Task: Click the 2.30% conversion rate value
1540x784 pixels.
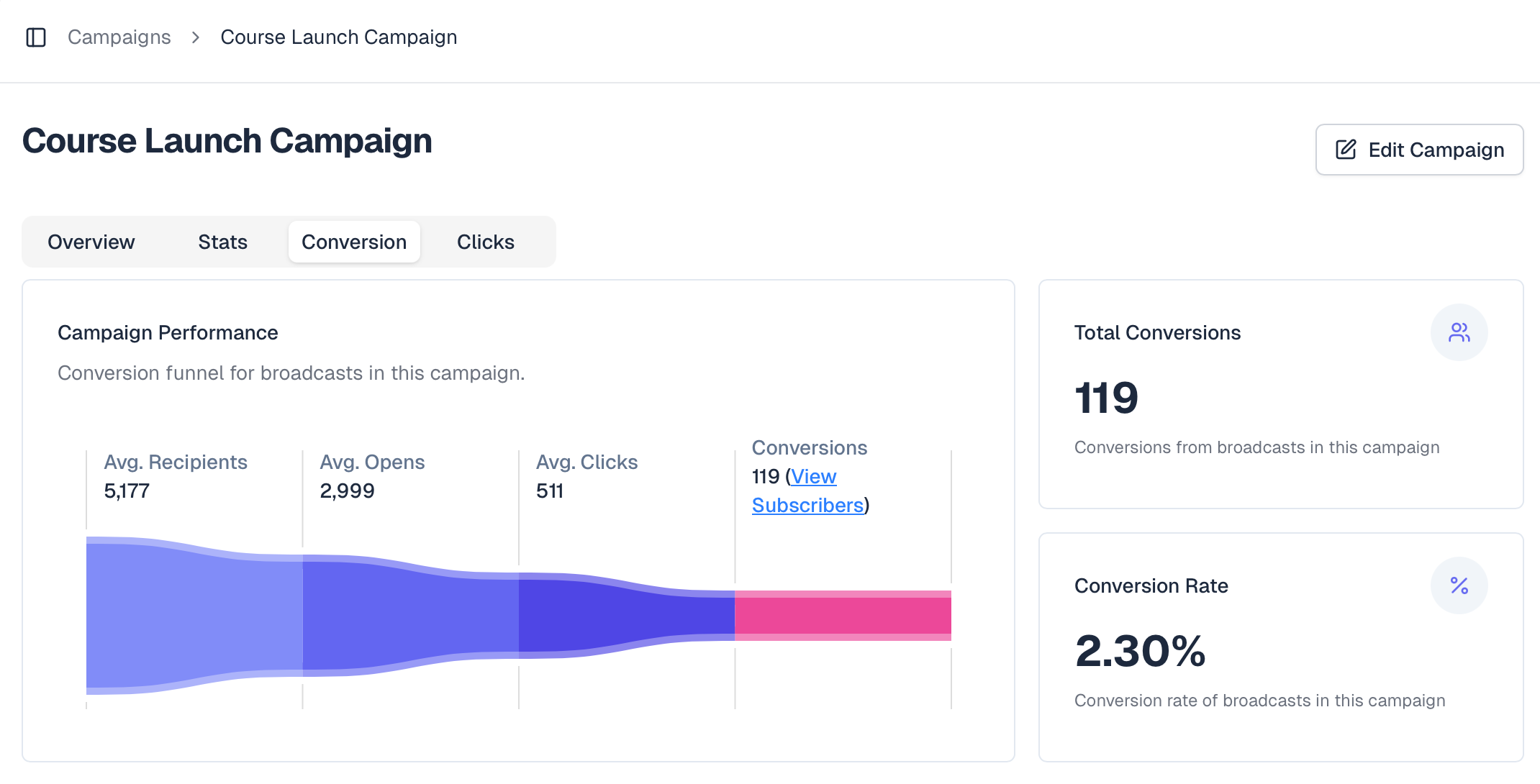Action: 1140,652
